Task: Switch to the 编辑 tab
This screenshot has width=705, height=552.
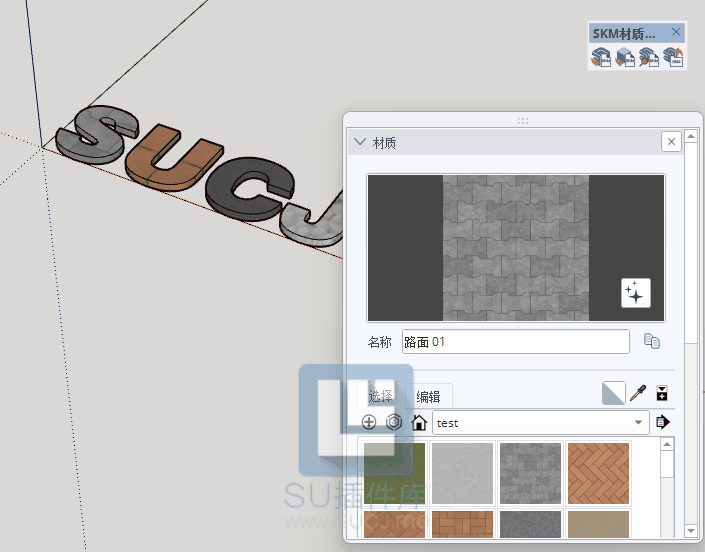Action: coord(429,396)
